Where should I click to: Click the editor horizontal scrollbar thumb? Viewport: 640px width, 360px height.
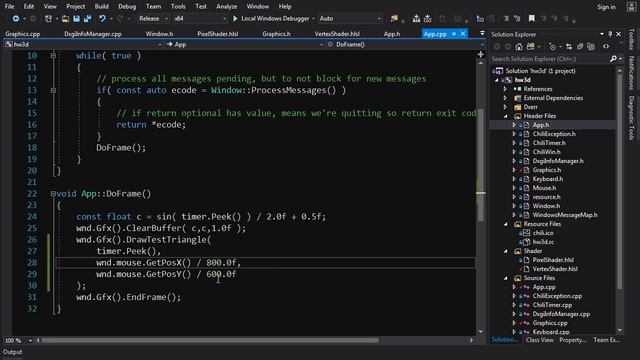pos(210,340)
